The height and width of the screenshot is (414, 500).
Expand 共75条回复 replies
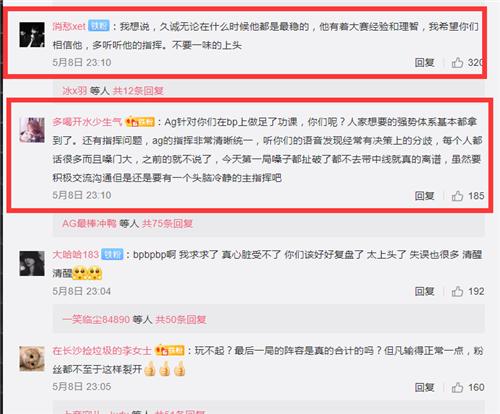167,223
